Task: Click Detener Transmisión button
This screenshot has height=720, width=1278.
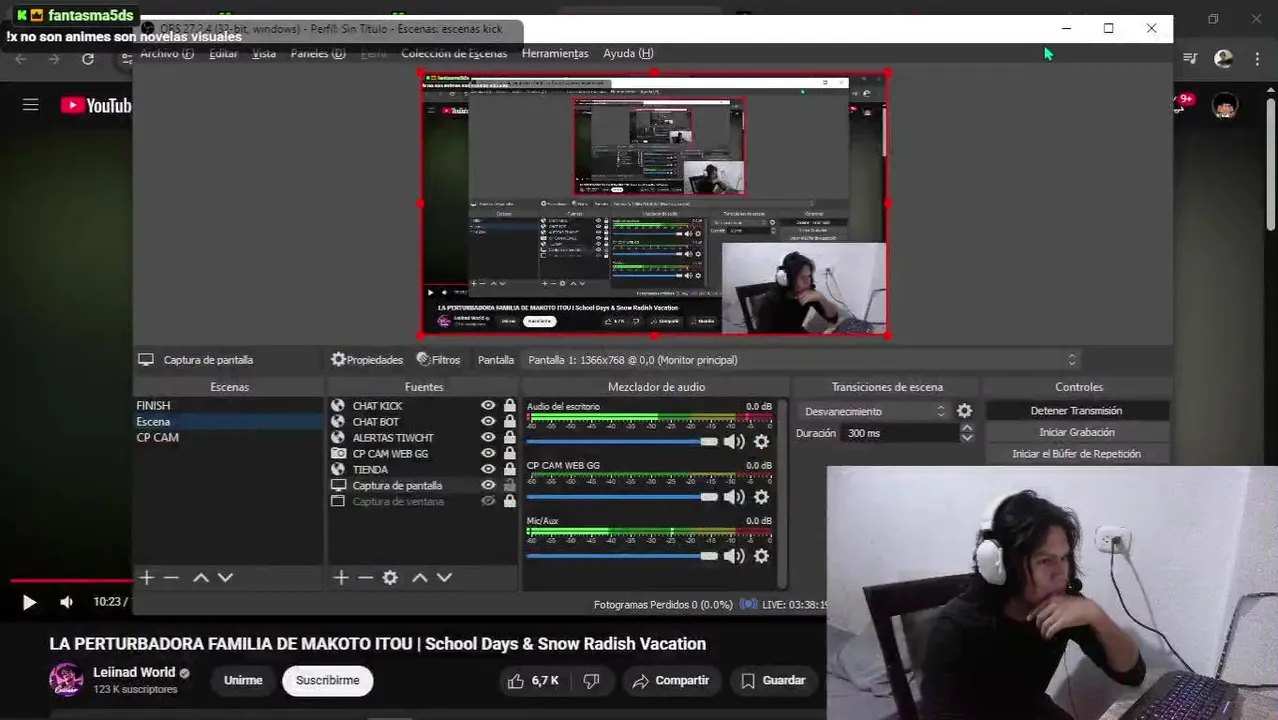Action: pos(1077,411)
